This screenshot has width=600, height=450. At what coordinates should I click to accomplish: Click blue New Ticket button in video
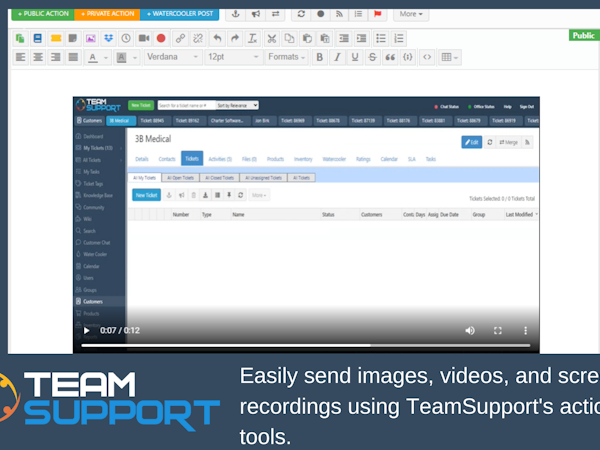click(x=147, y=195)
